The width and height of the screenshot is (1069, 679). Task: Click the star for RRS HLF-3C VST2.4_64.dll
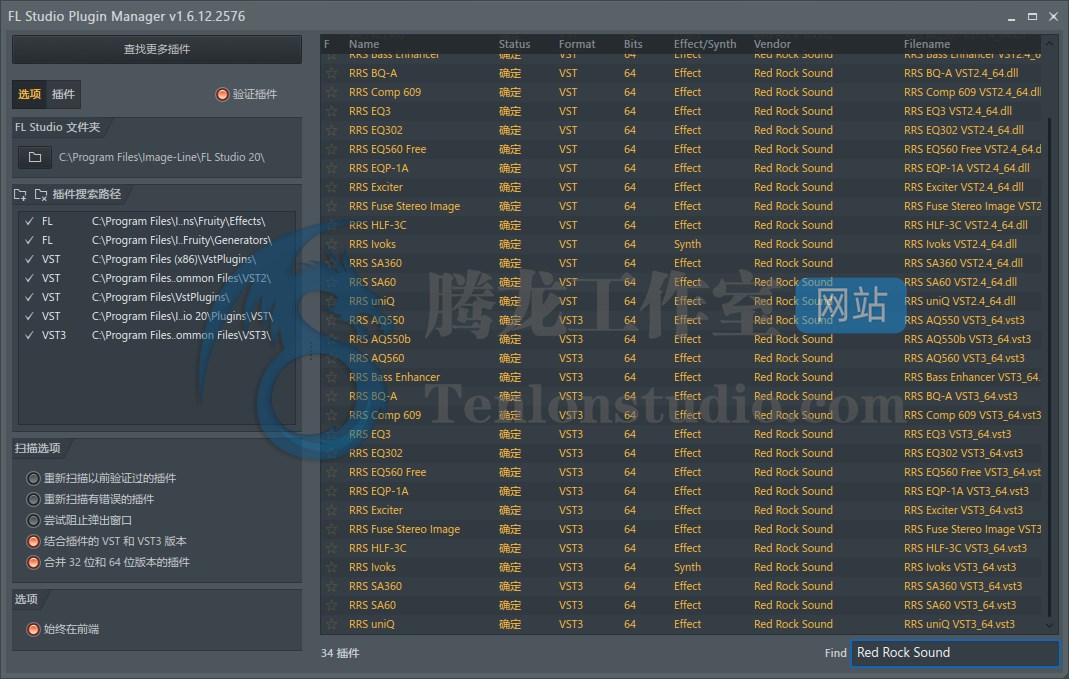click(x=331, y=225)
